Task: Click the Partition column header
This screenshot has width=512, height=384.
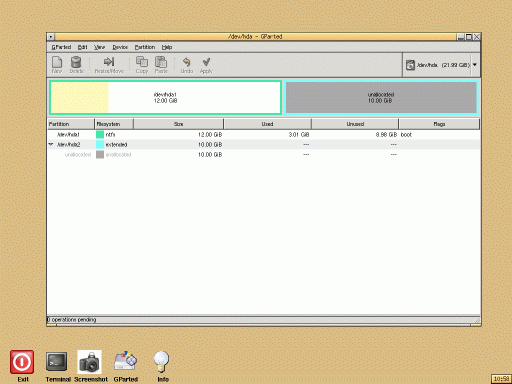Action: pyautogui.click(x=71, y=124)
